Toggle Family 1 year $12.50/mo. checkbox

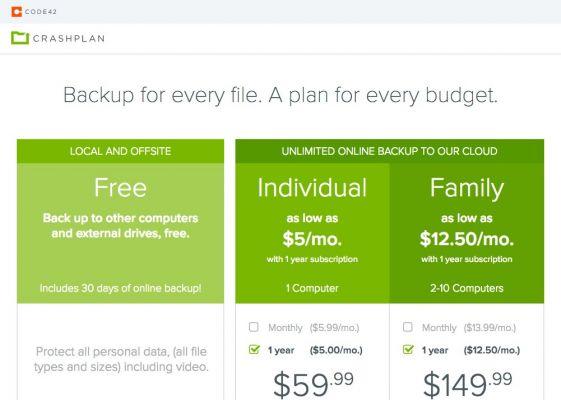tap(408, 349)
